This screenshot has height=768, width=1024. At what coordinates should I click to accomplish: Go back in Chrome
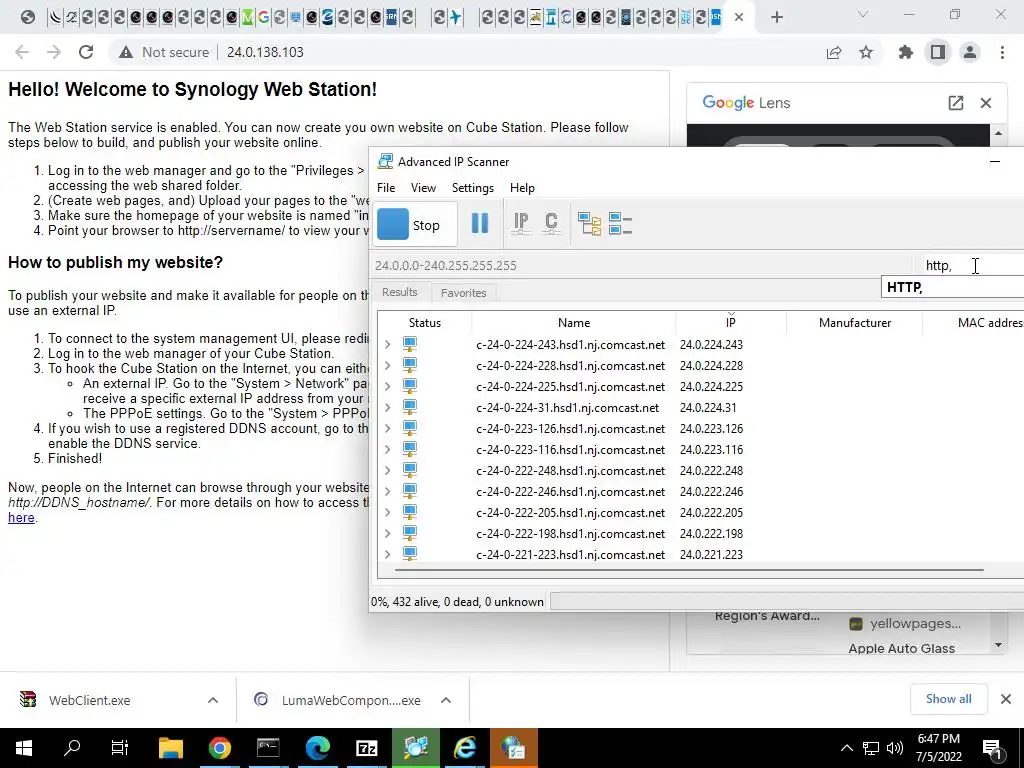(x=22, y=52)
